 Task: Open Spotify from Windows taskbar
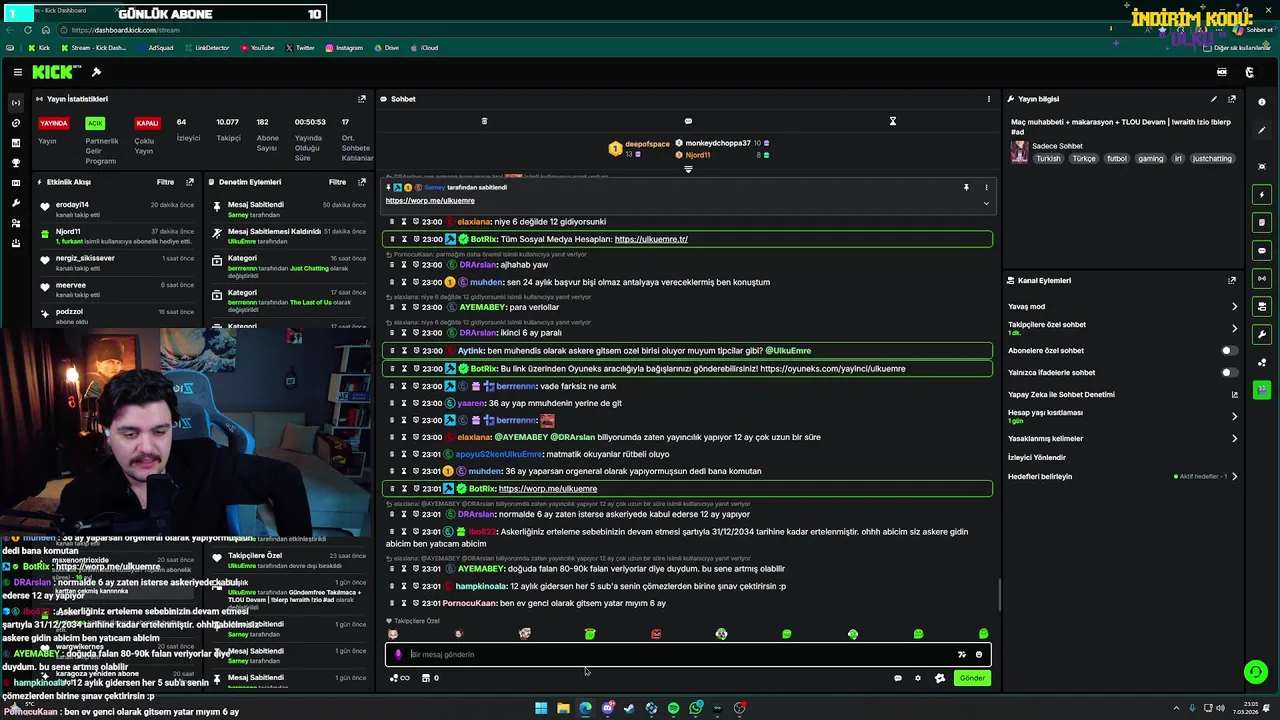[x=673, y=708]
